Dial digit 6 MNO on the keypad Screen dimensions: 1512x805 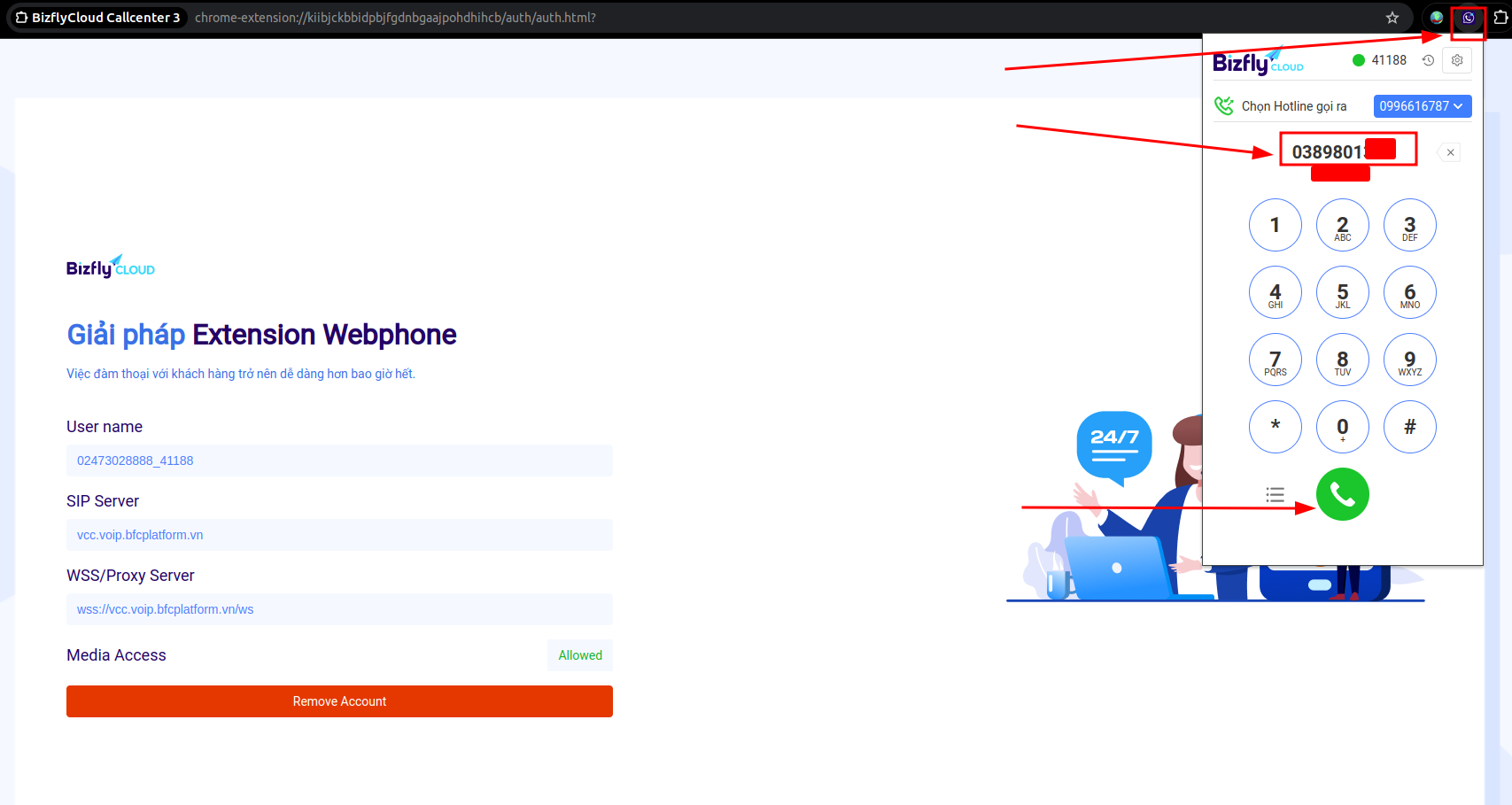pyautogui.click(x=1410, y=292)
